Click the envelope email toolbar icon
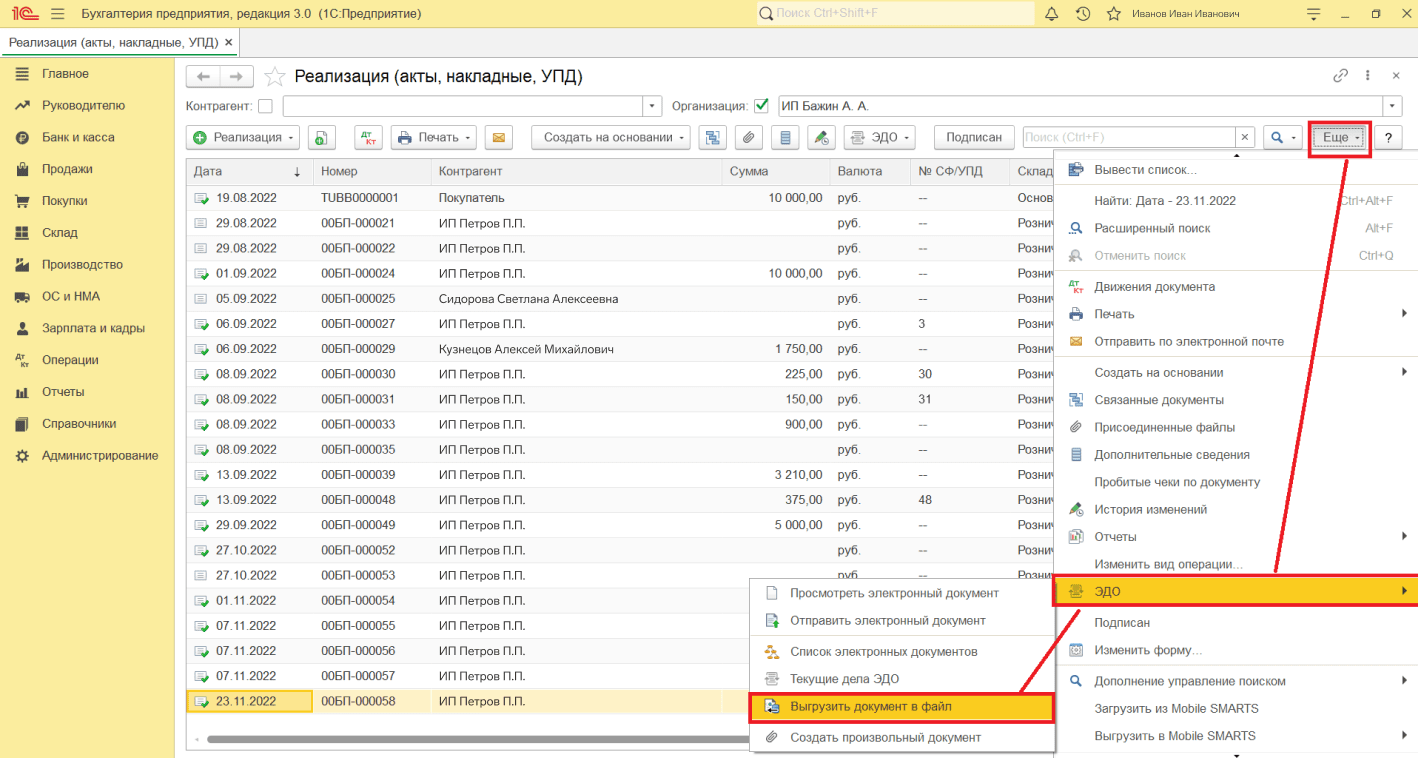The height and width of the screenshot is (758, 1418). click(499, 137)
